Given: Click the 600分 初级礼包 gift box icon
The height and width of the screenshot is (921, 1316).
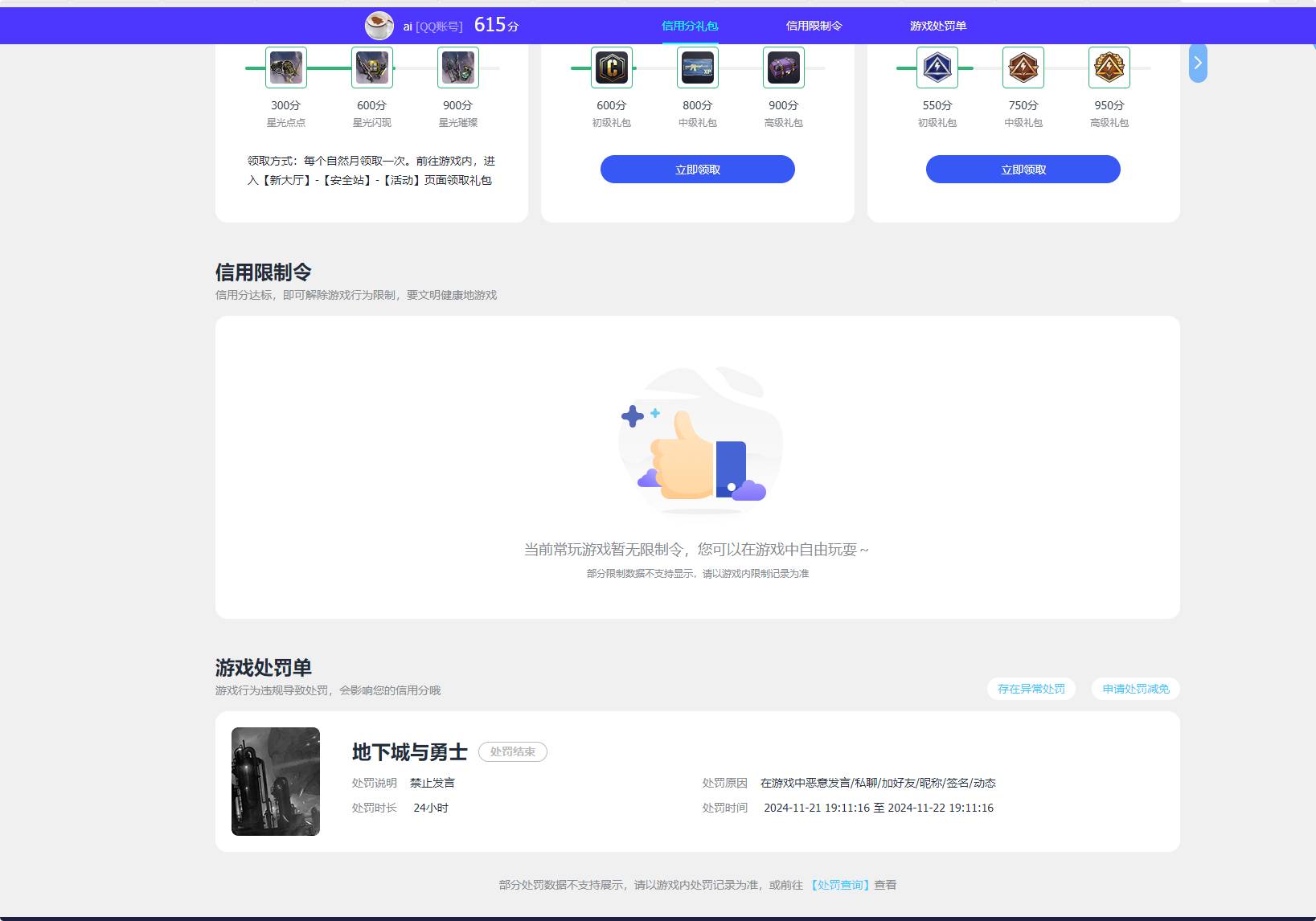Looking at the screenshot, I should [x=611, y=68].
